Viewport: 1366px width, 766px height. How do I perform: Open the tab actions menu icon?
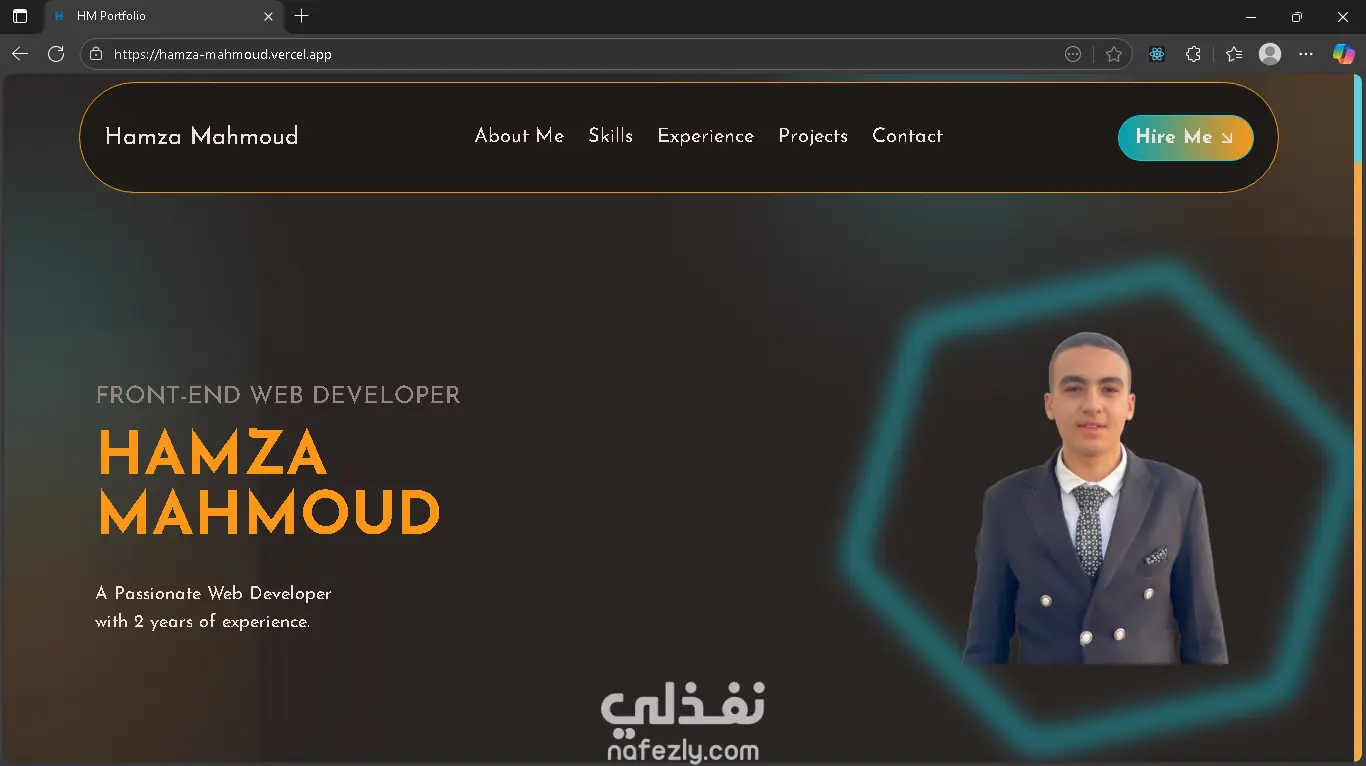pos(20,16)
